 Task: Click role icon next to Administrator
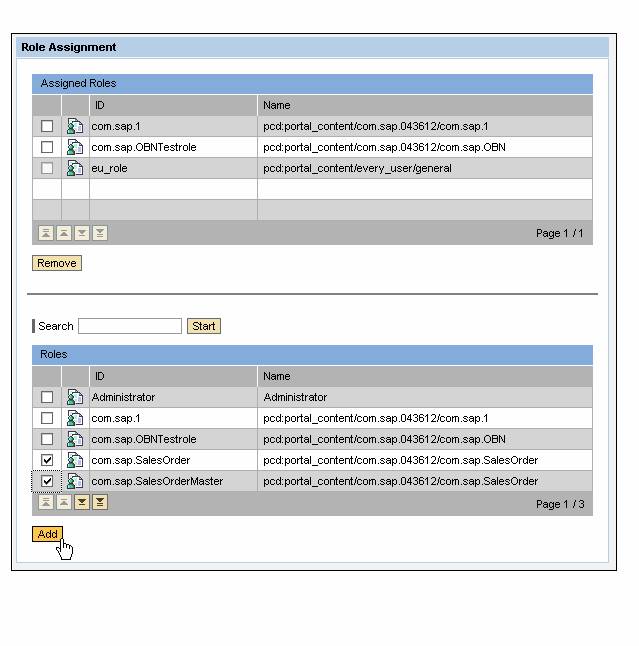coord(75,398)
